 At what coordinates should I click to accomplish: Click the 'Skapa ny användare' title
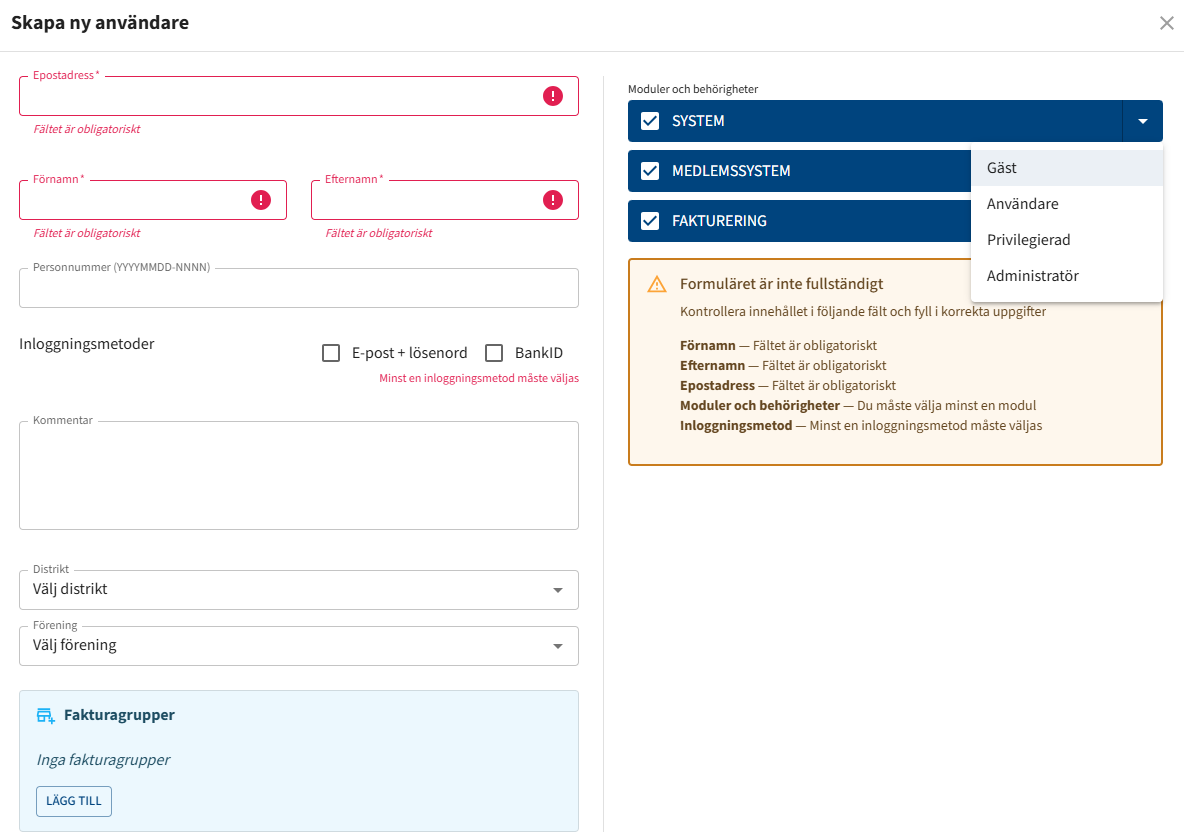(100, 23)
